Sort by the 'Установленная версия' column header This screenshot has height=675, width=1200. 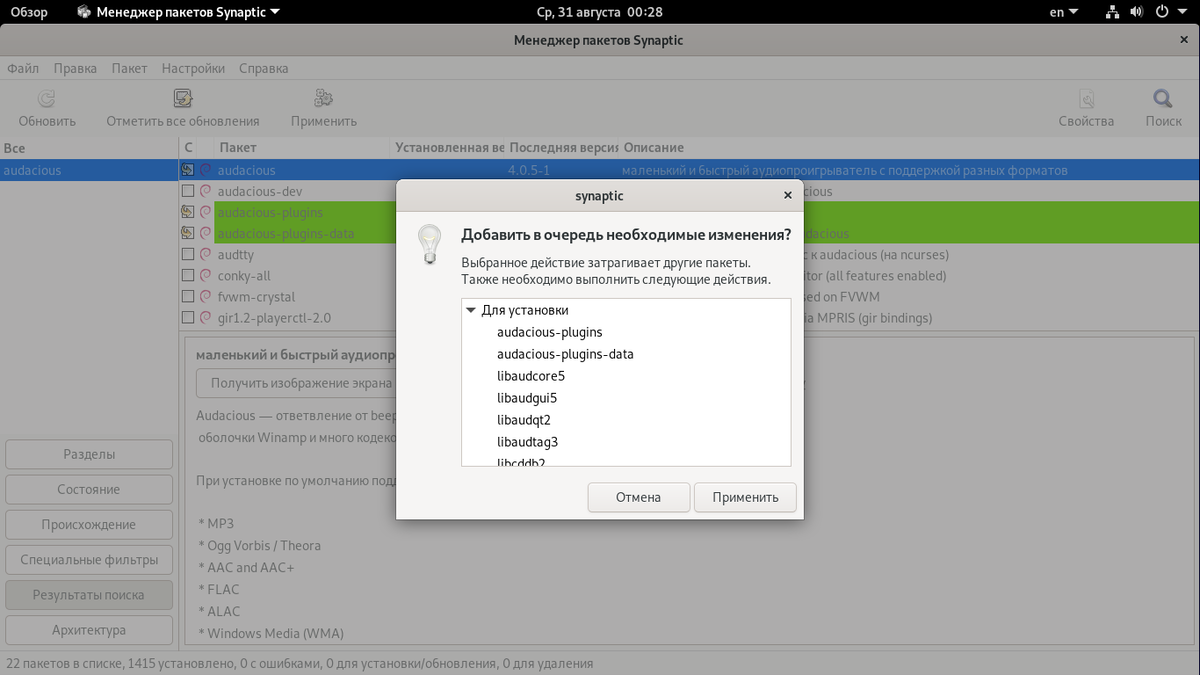click(x=447, y=148)
